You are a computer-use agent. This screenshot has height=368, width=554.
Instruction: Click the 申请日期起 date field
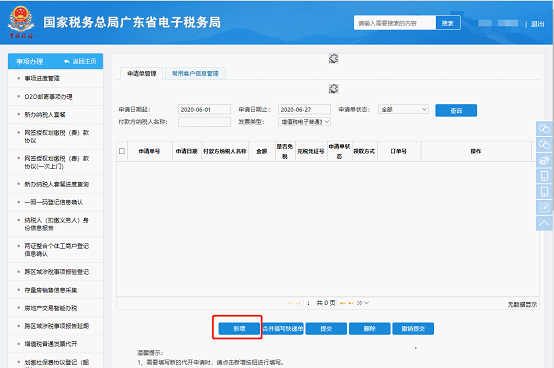coord(204,109)
